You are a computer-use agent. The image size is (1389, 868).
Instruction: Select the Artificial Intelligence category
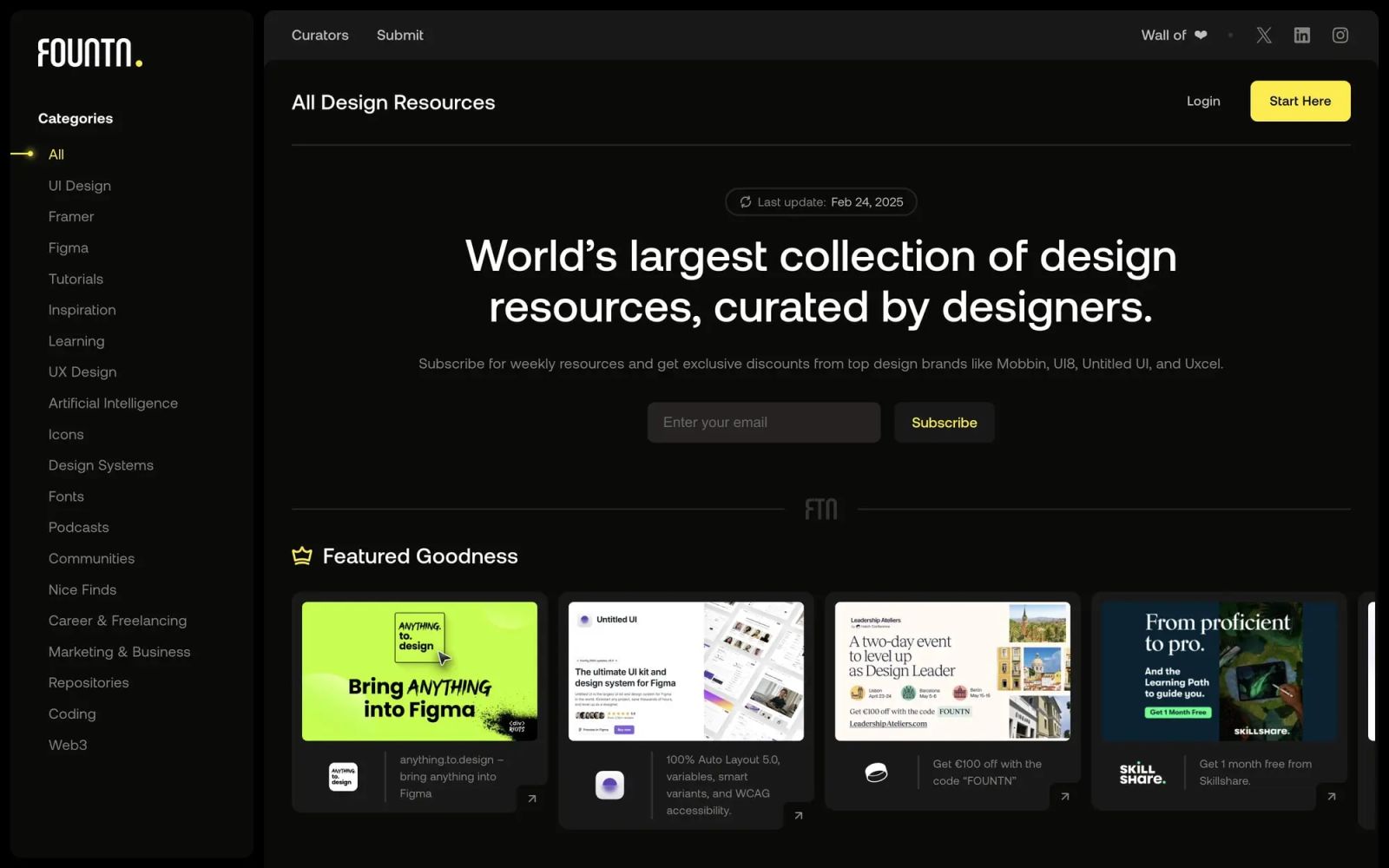click(113, 404)
